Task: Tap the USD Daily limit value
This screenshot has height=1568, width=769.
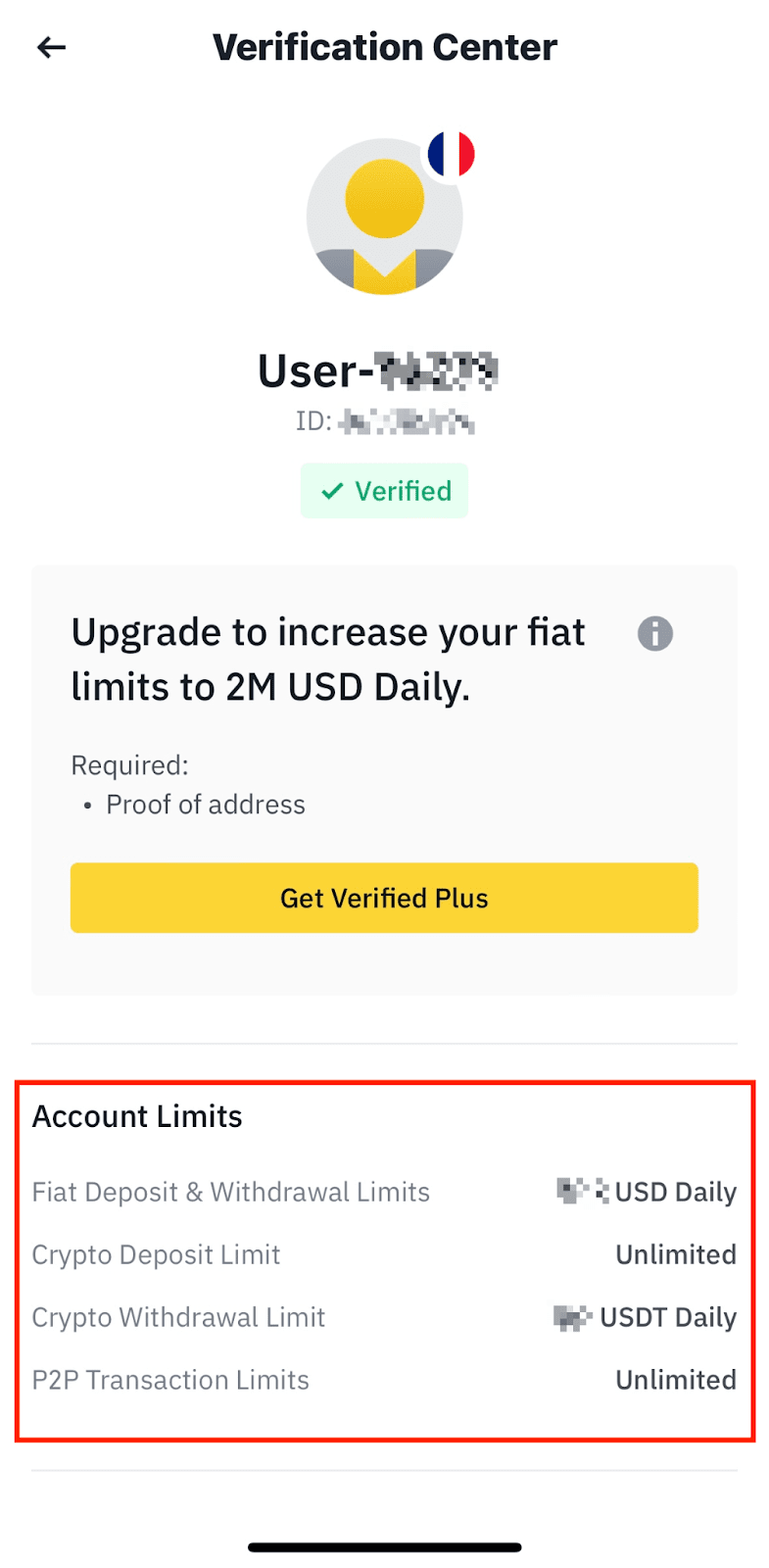Action: pos(675,1193)
